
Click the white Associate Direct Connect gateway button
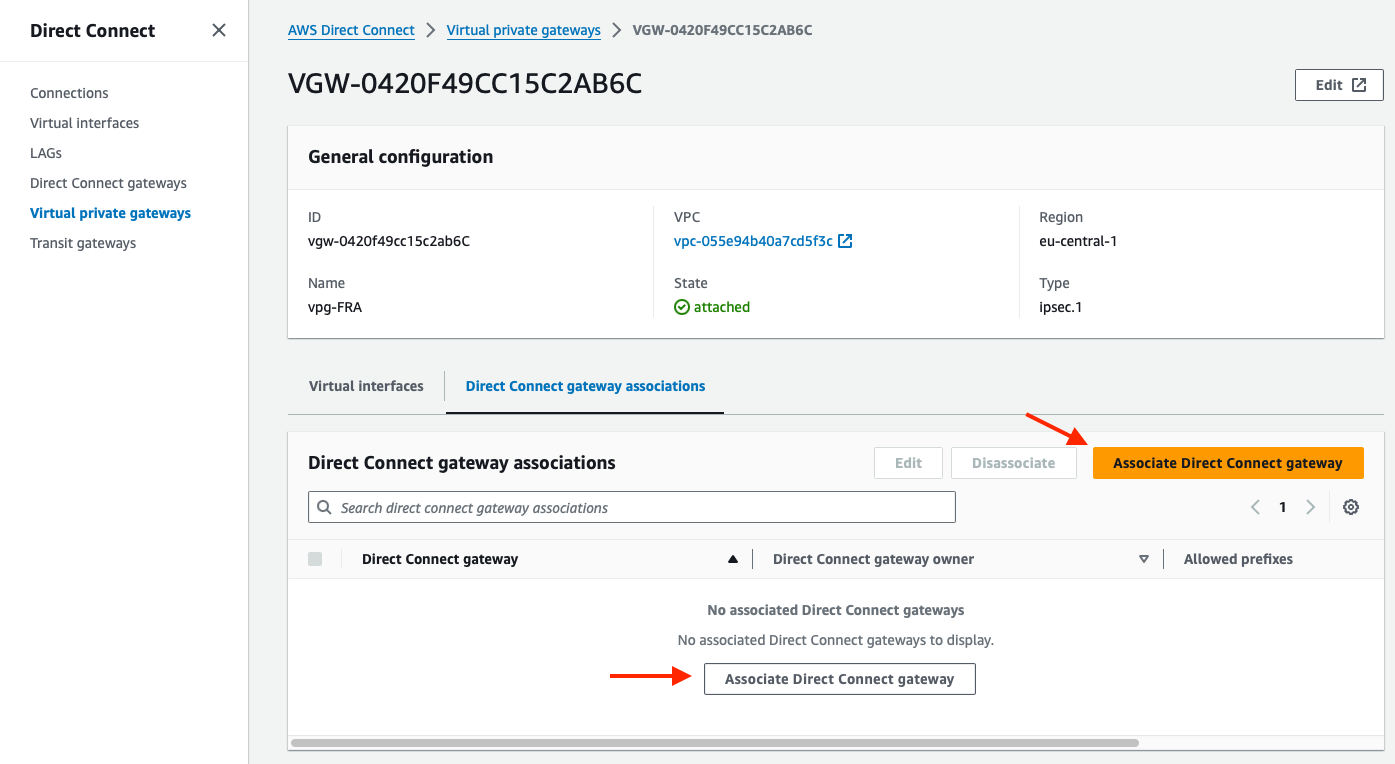point(840,679)
